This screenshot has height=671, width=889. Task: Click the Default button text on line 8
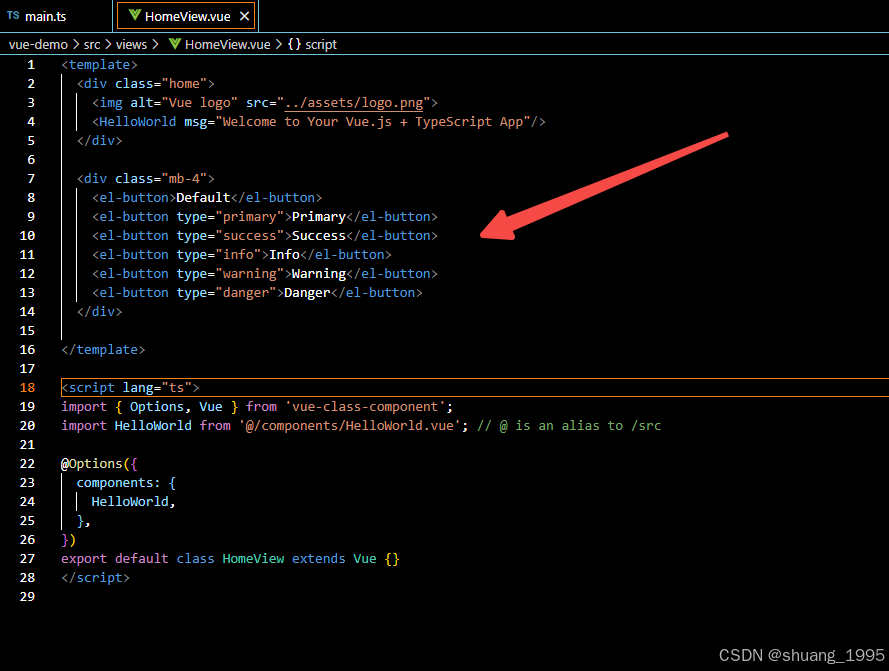[204, 198]
